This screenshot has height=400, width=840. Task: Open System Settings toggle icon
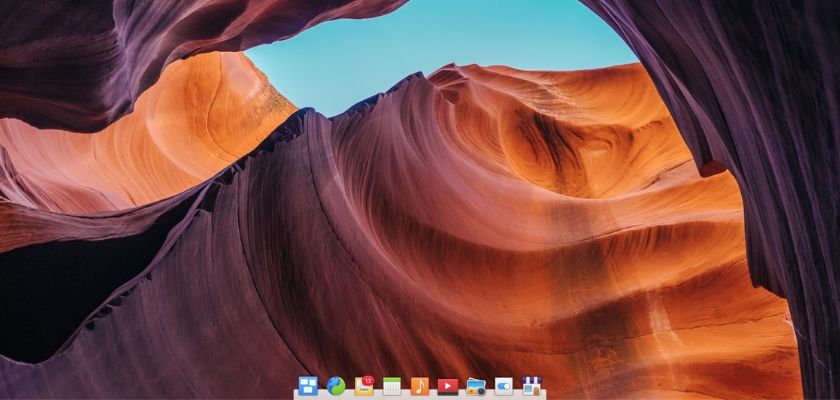(x=504, y=386)
